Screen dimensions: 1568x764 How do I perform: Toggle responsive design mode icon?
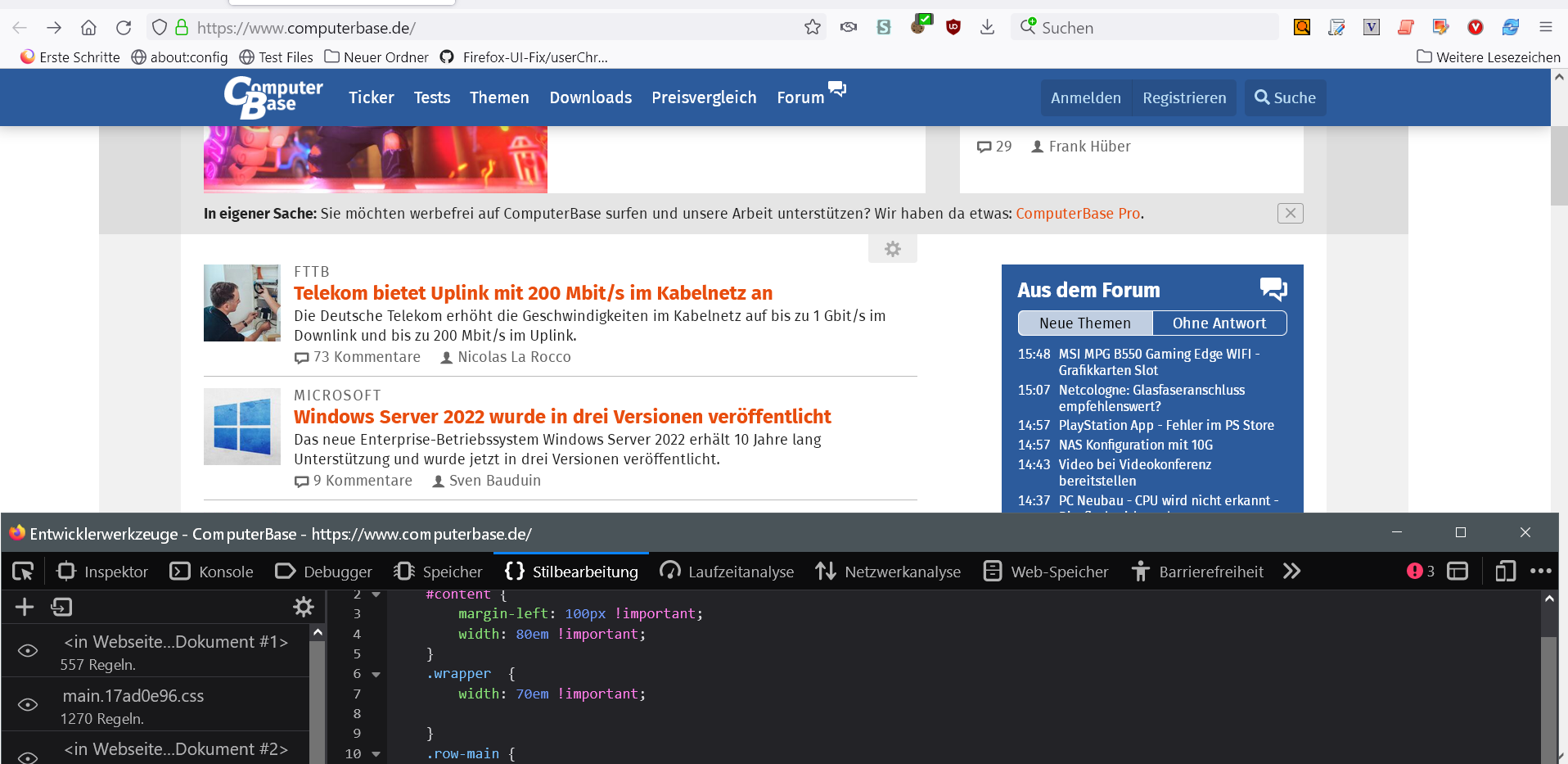tap(1504, 572)
